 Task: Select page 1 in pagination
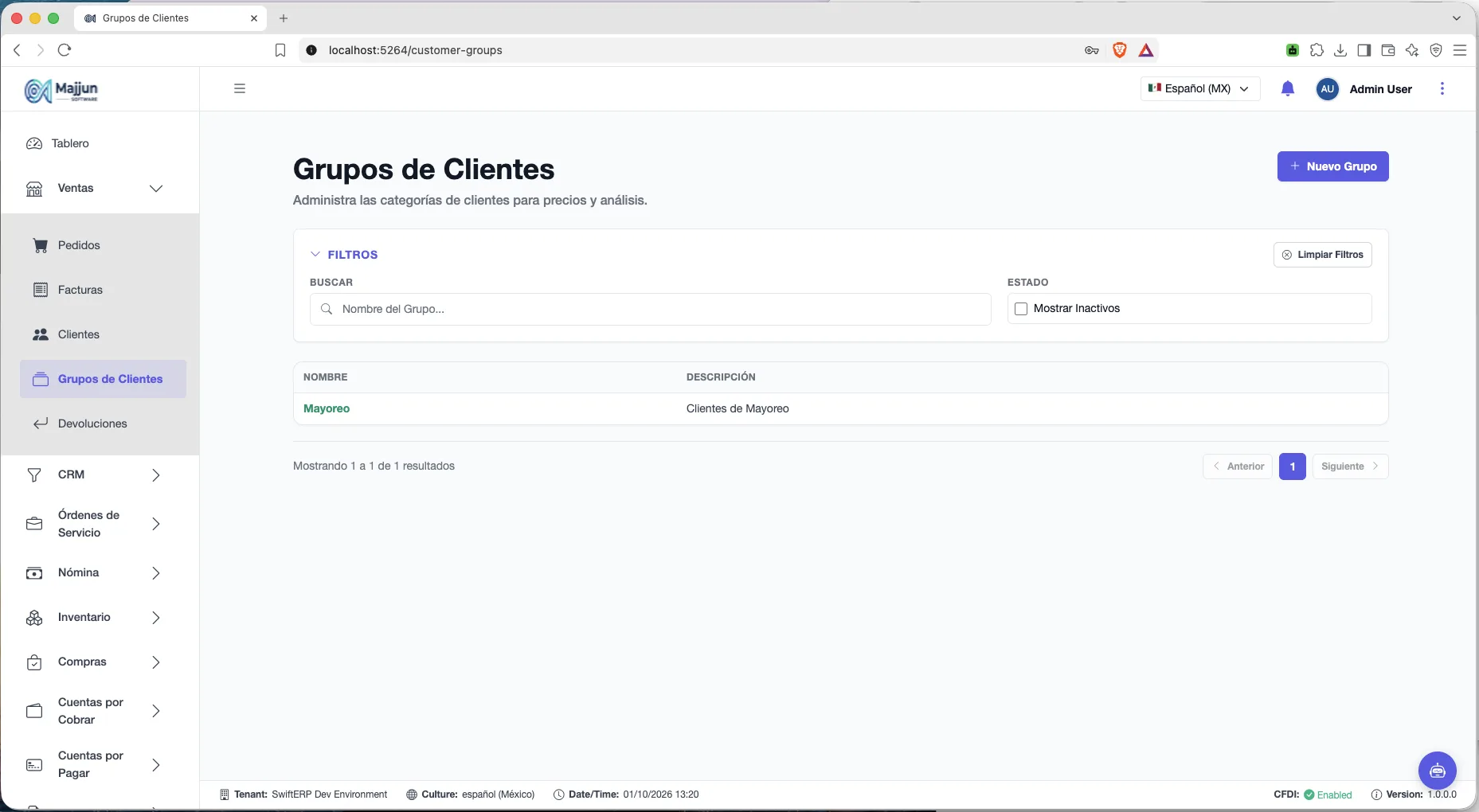[x=1293, y=467]
